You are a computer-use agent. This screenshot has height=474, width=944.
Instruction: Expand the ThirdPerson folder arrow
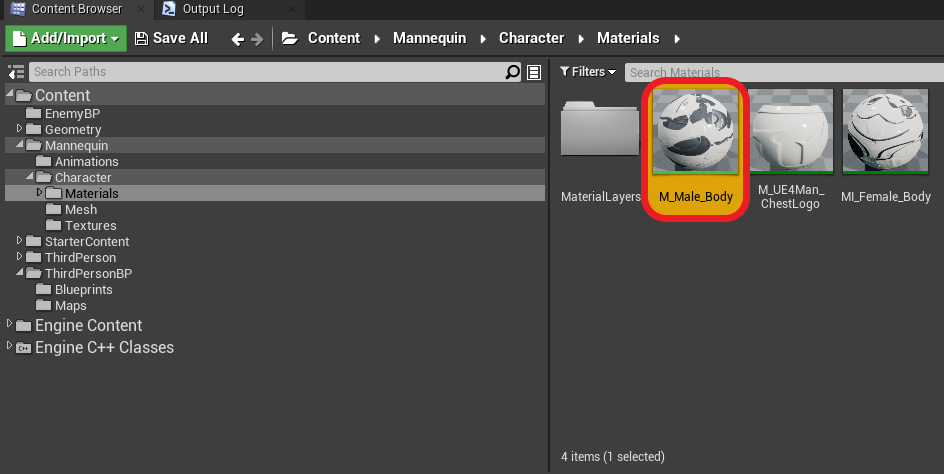pyautogui.click(x=19, y=256)
